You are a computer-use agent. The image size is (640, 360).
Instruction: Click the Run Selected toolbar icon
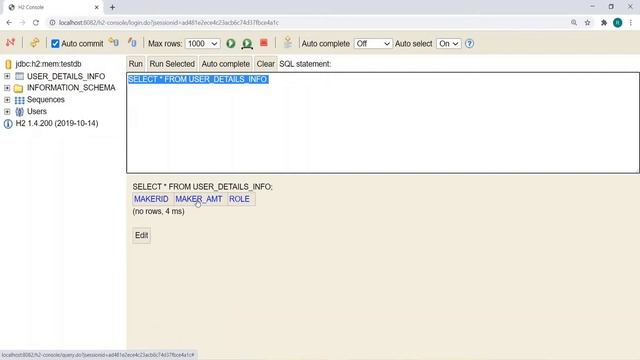[x=247, y=44]
